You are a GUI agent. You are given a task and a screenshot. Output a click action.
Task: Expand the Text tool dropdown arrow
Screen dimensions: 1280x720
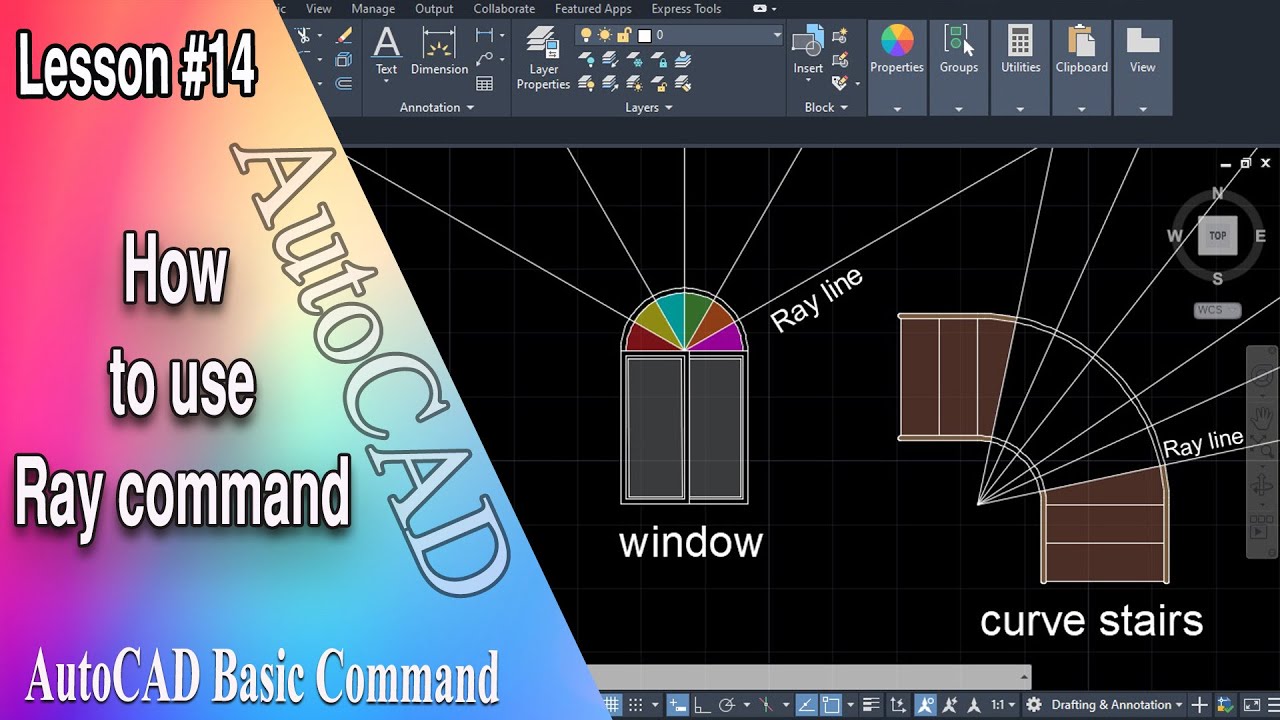tap(386, 81)
